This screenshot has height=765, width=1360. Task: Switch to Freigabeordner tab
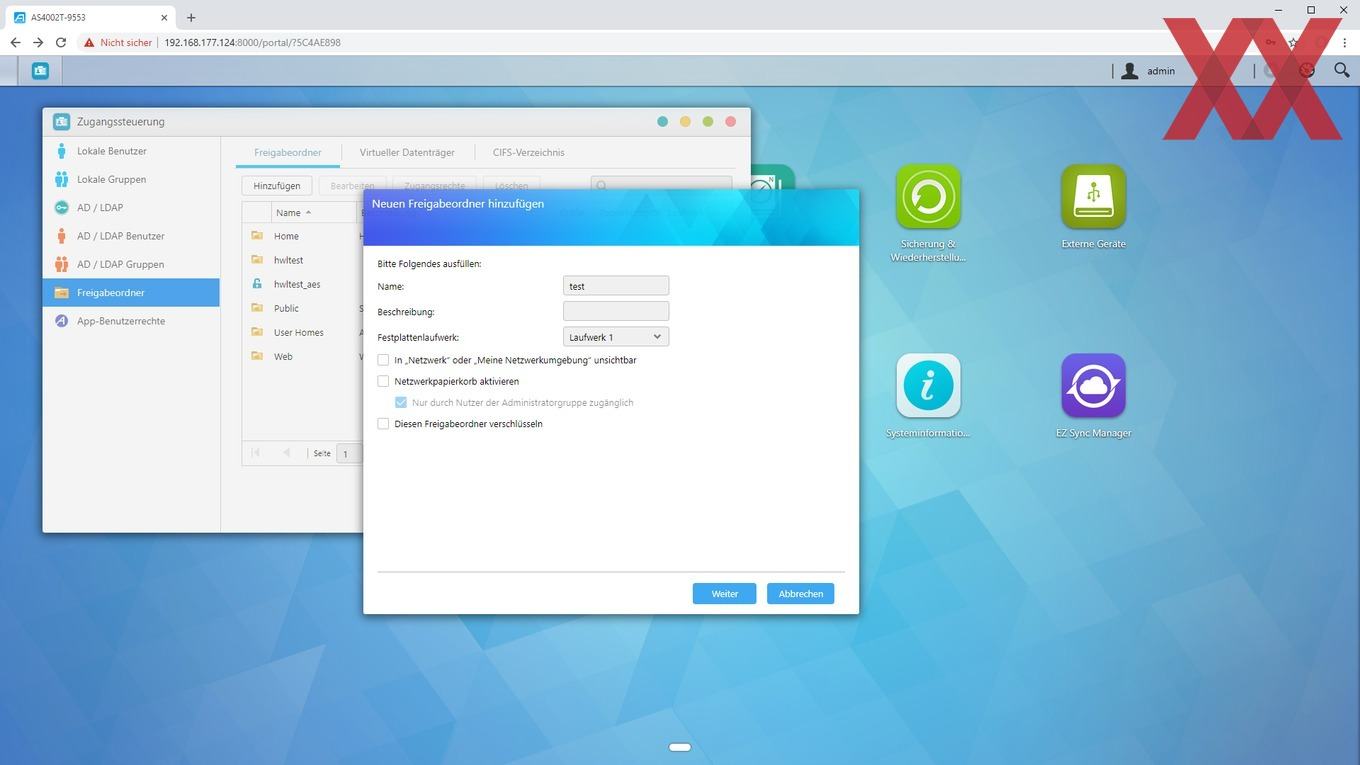pyautogui.click(x=288, y=153)
